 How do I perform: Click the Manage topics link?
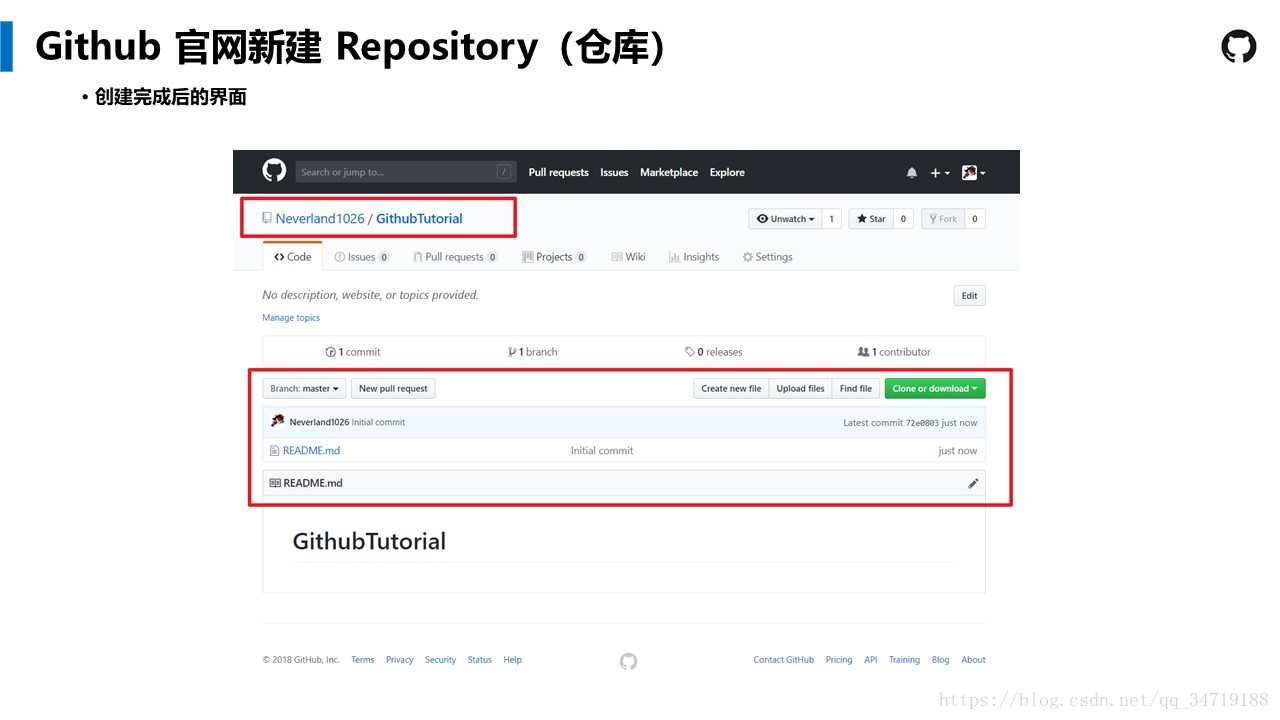click(291, 318)
